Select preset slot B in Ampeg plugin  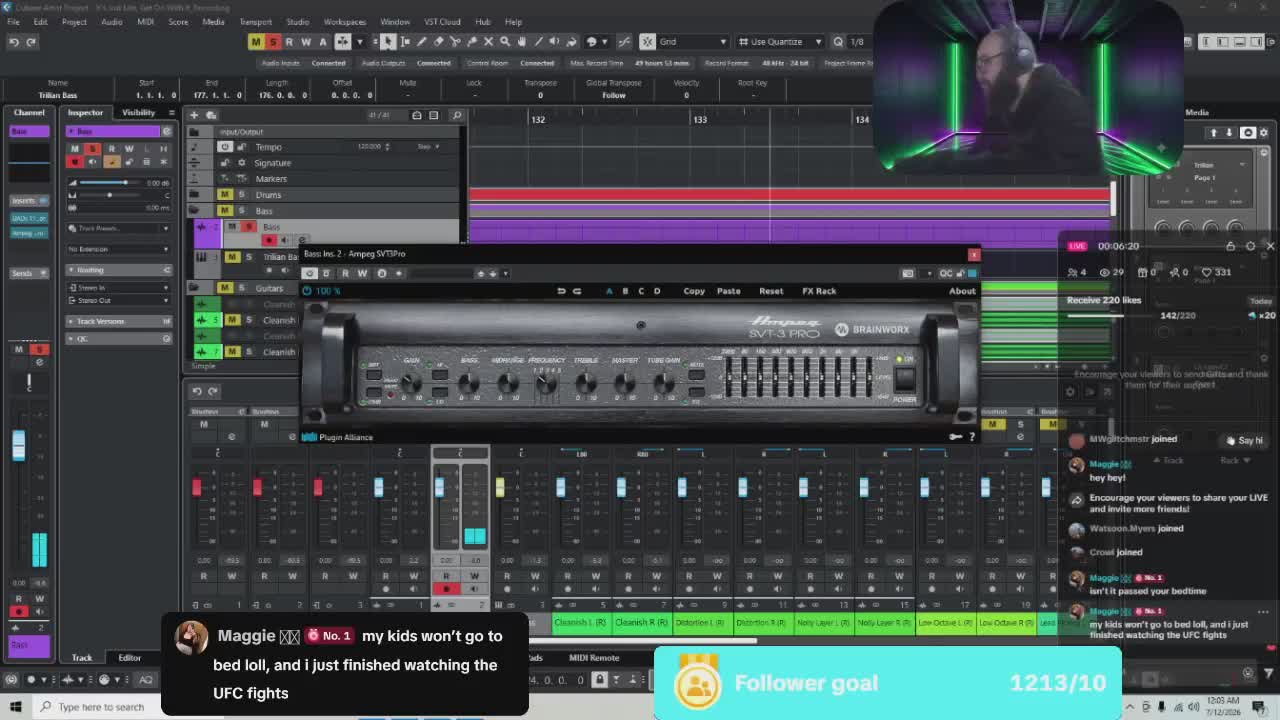coord(625,291)
